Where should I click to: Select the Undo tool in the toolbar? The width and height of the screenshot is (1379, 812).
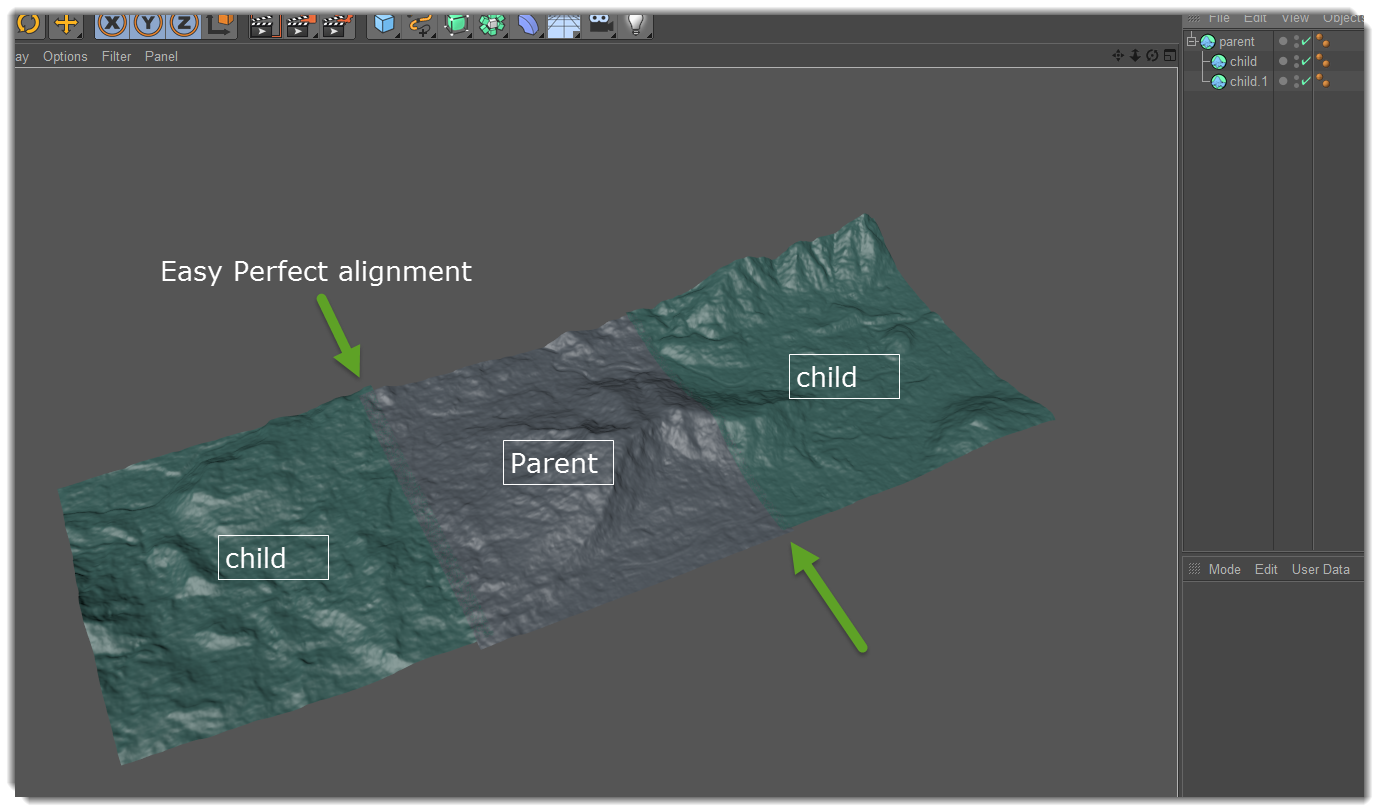(x=27, y=25)
